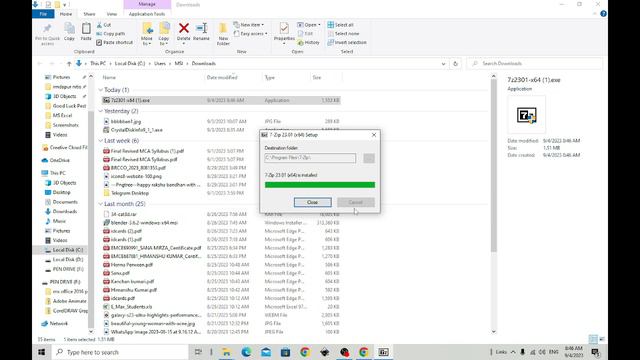The width and height of the screenshot is (640, 360).
Task: Open the Mail app on the taskbar
Action: click(x=266, y=352)
